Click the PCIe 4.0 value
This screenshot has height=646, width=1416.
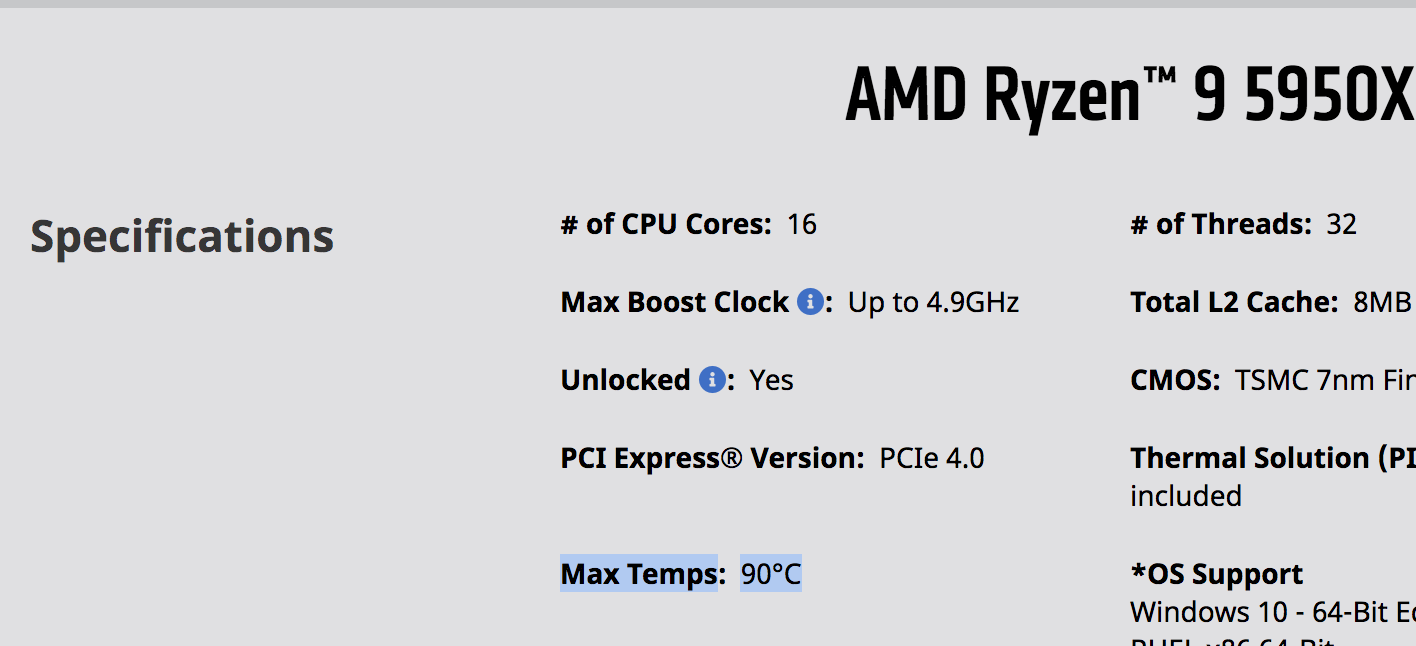(x=932, y=457)
